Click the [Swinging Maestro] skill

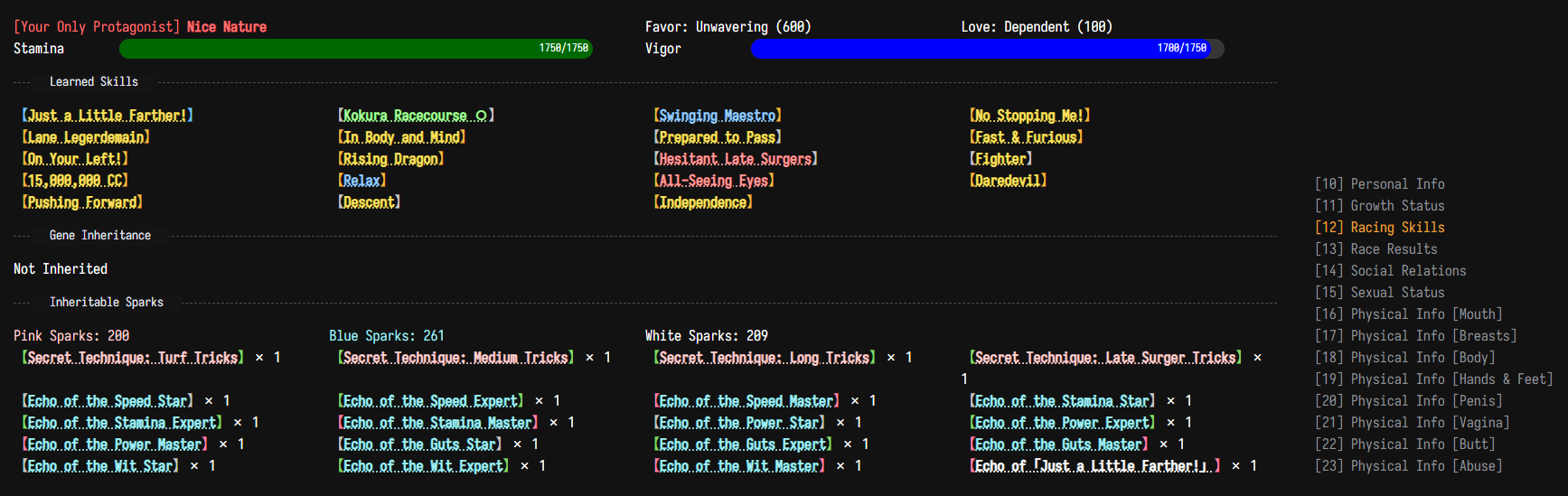(x=718, y=116)
